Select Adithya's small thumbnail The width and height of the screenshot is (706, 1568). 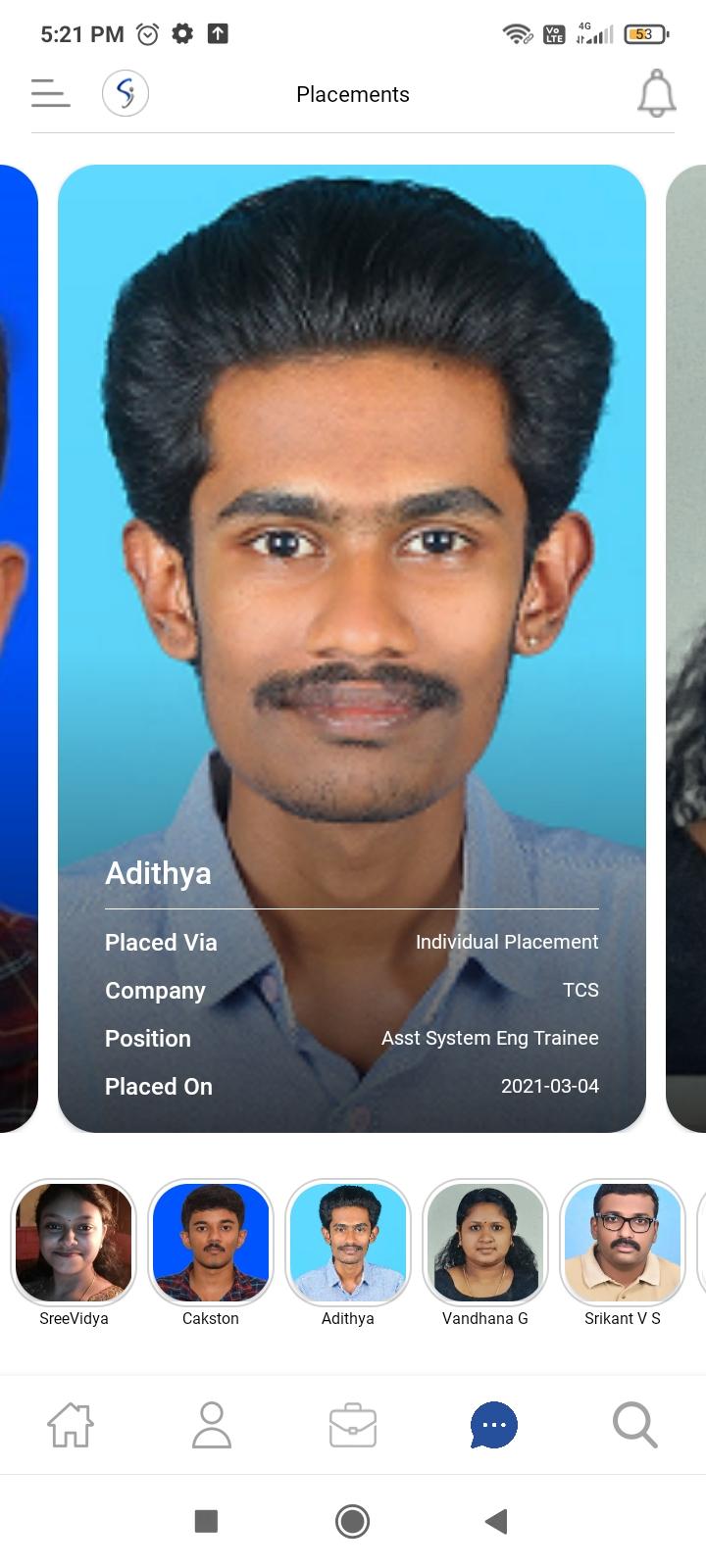coord(348,1242)
